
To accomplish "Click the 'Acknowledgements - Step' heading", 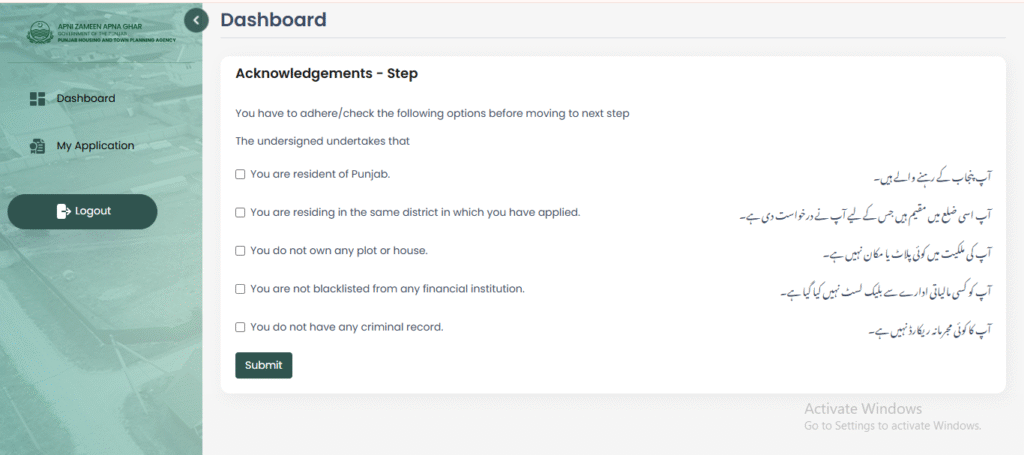I will [x=326, y=73].
